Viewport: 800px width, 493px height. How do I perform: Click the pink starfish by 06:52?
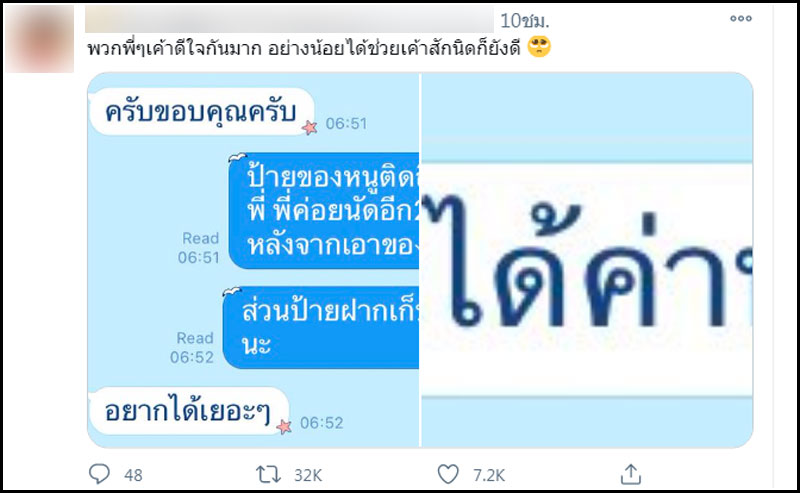pyautogui.click(x=284, y=426)
